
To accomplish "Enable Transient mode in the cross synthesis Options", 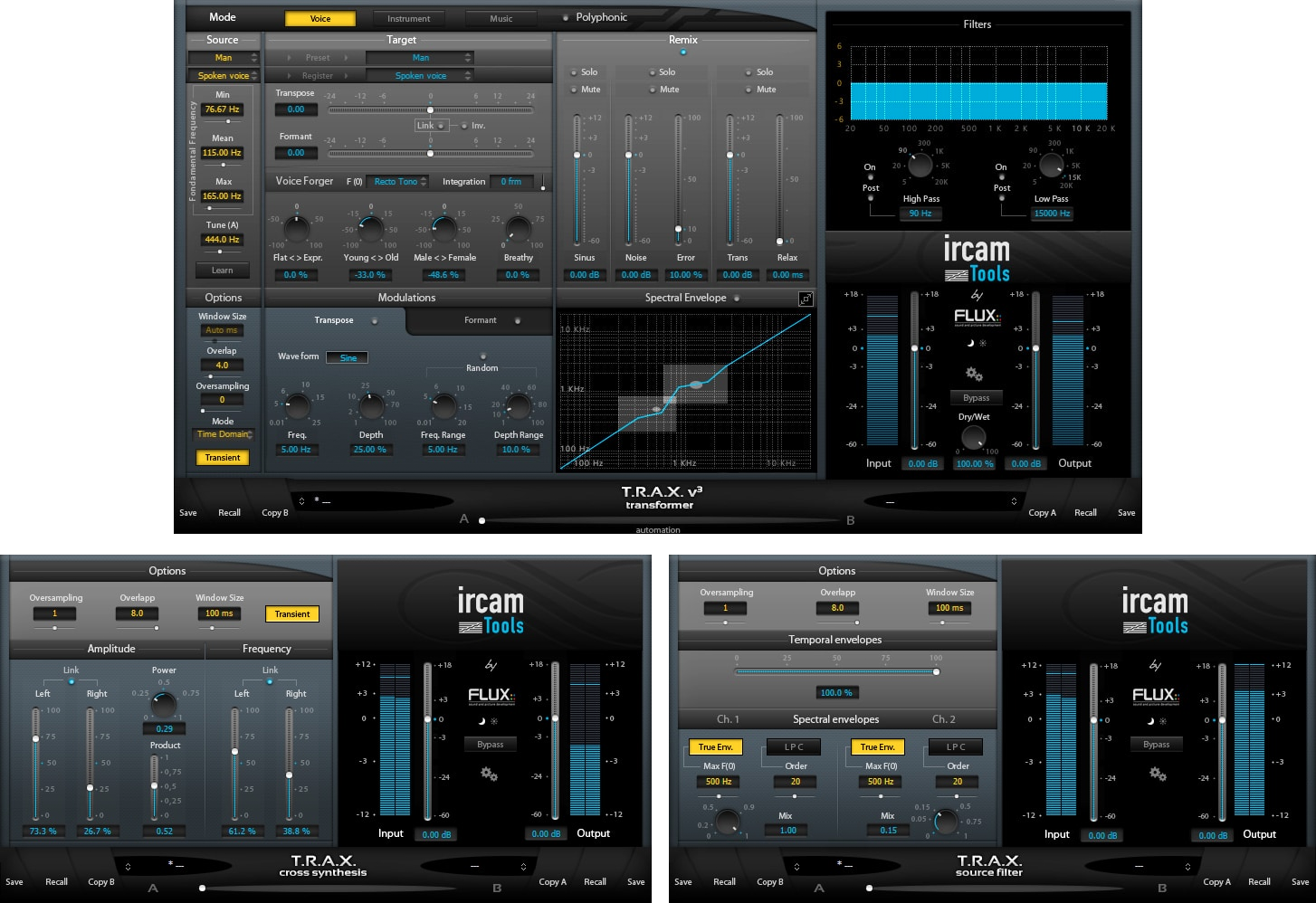I will coord(291,613).
